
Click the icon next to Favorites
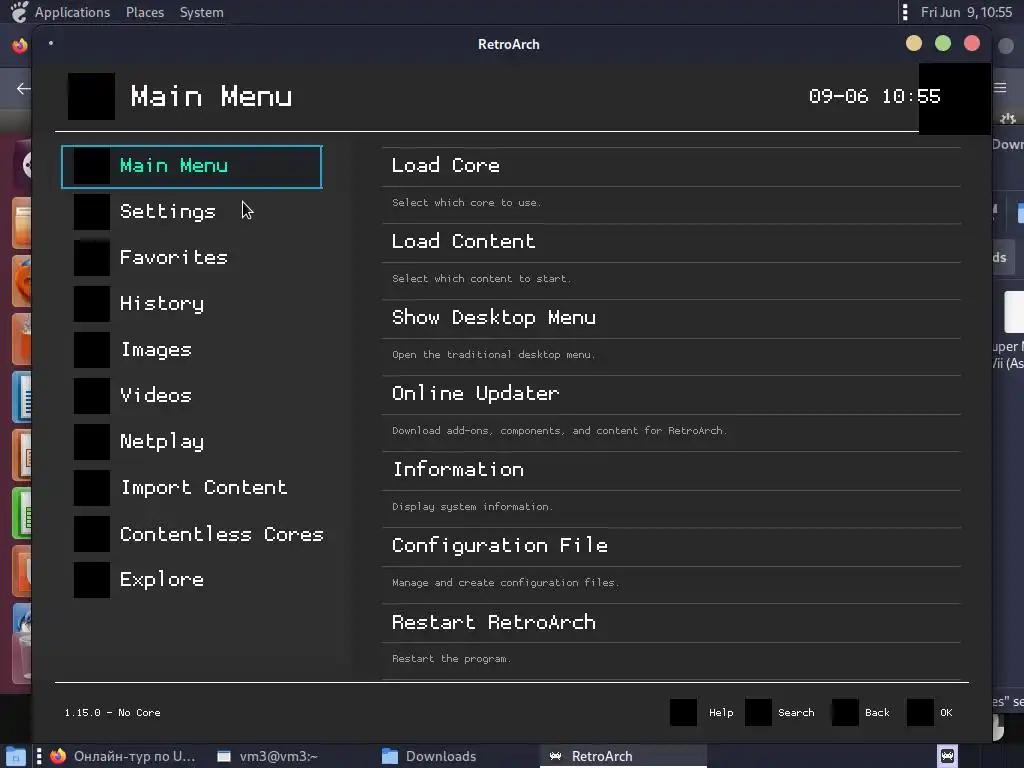click(91, 257)
